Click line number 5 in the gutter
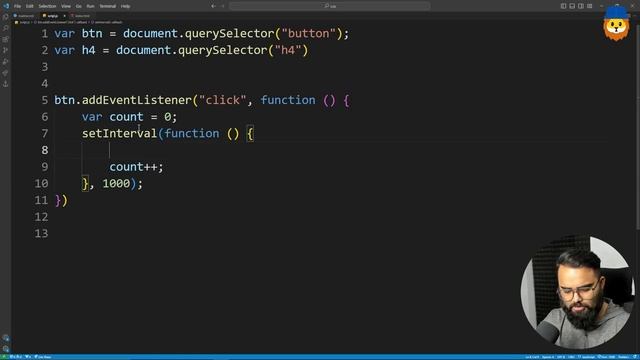 click(x=44, y=100)
